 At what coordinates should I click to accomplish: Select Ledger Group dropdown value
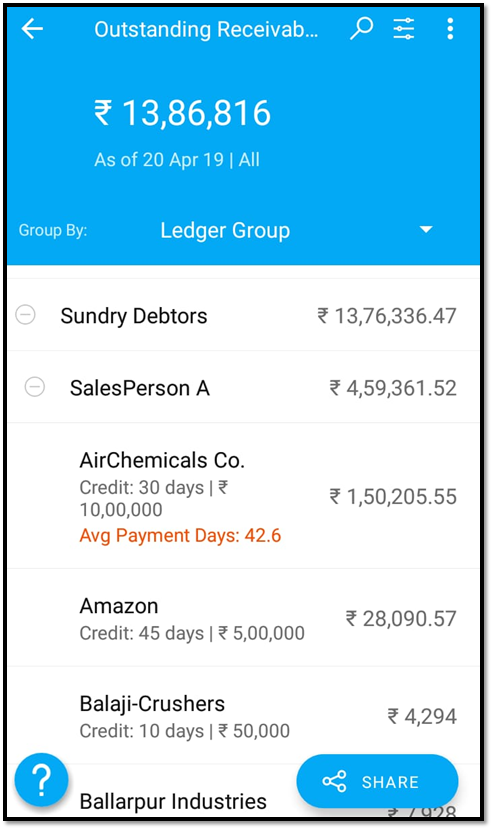click(225, 230)
